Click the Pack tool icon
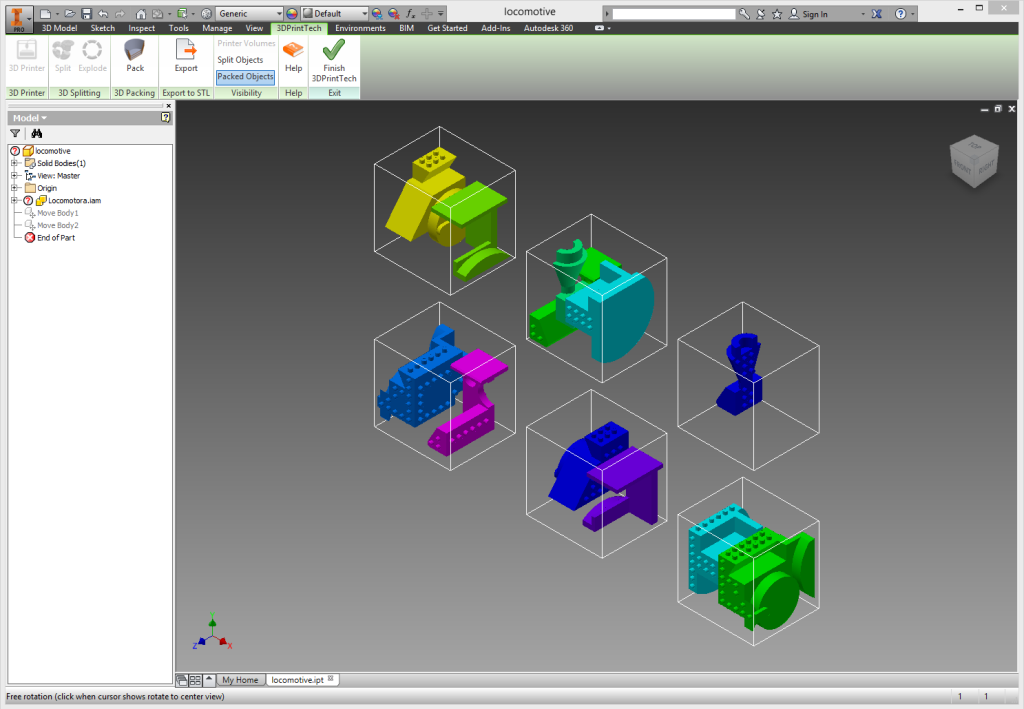The image size is (1024, 709). click(x=134, y=50)
